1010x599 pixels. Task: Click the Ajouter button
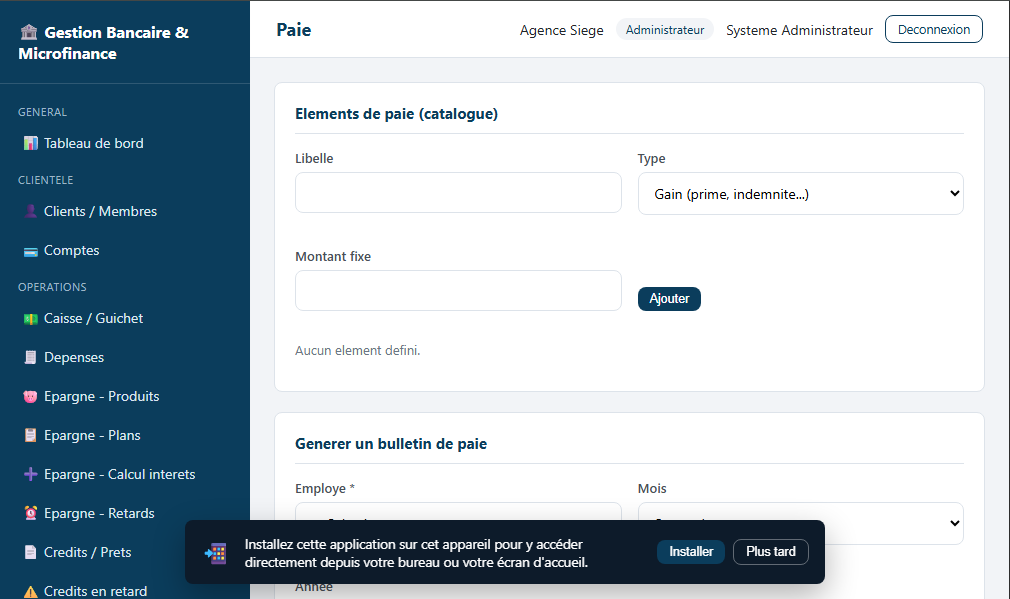coord(669,299)
